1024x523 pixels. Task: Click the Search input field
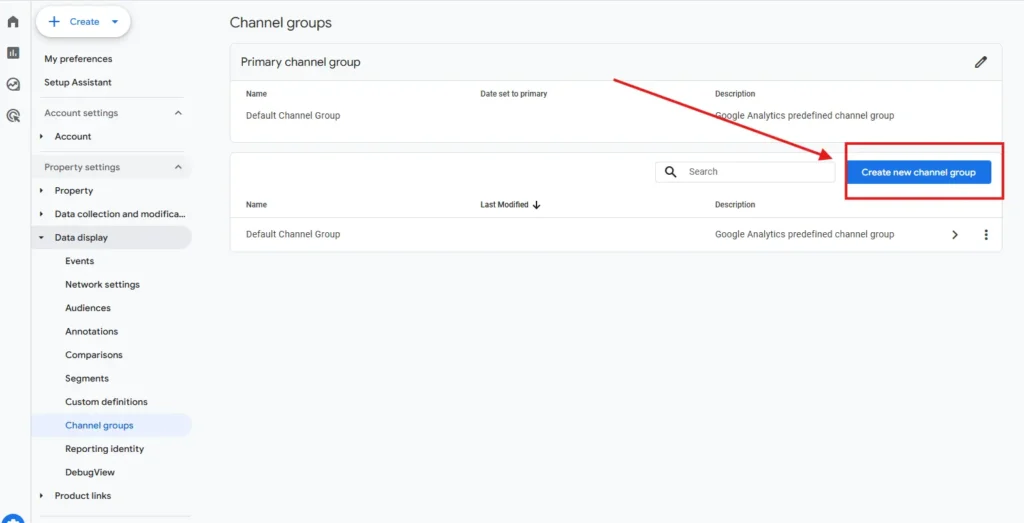[x=755, y=172]
